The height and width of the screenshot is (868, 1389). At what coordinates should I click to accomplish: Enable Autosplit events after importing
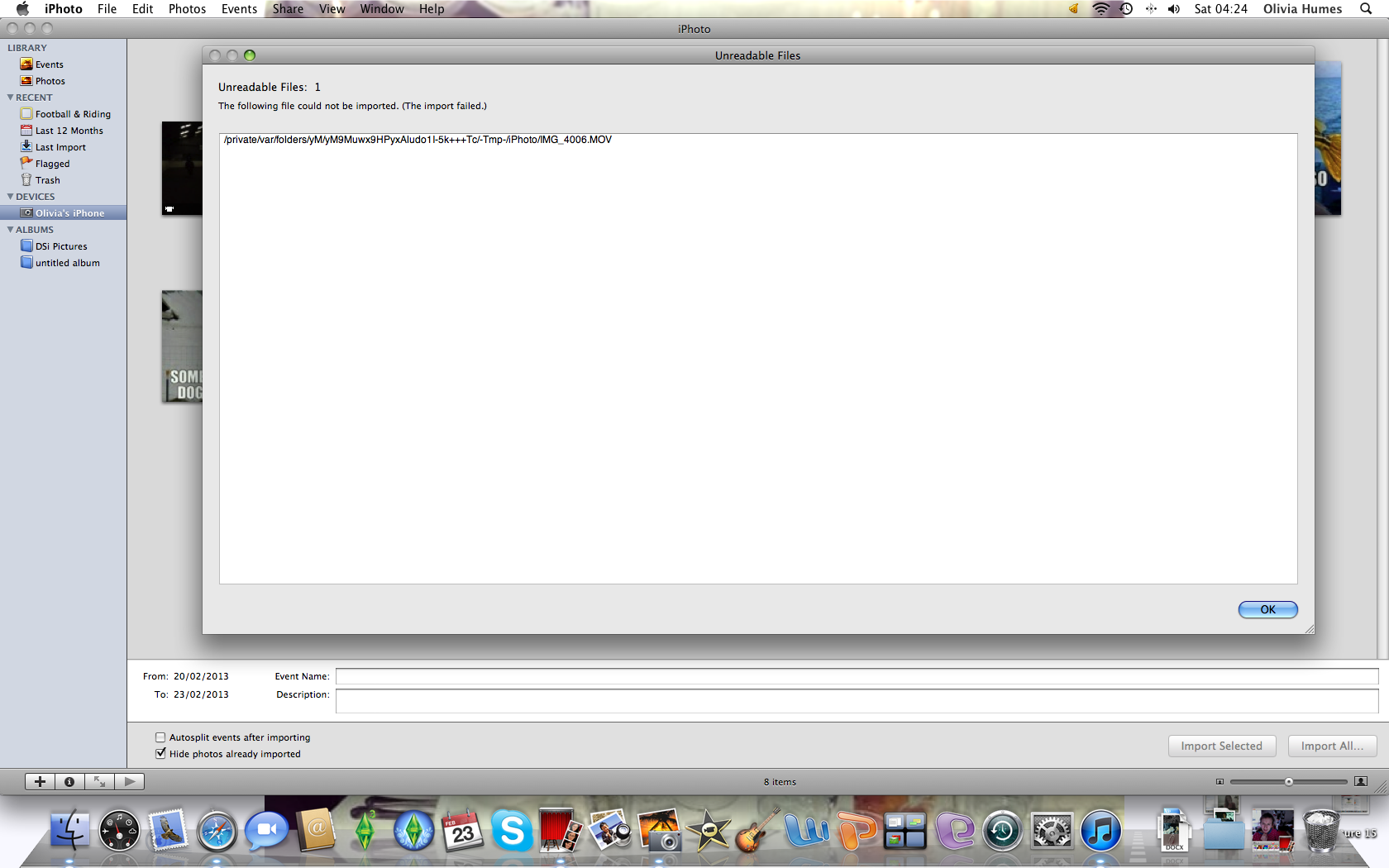pos(160,737)
